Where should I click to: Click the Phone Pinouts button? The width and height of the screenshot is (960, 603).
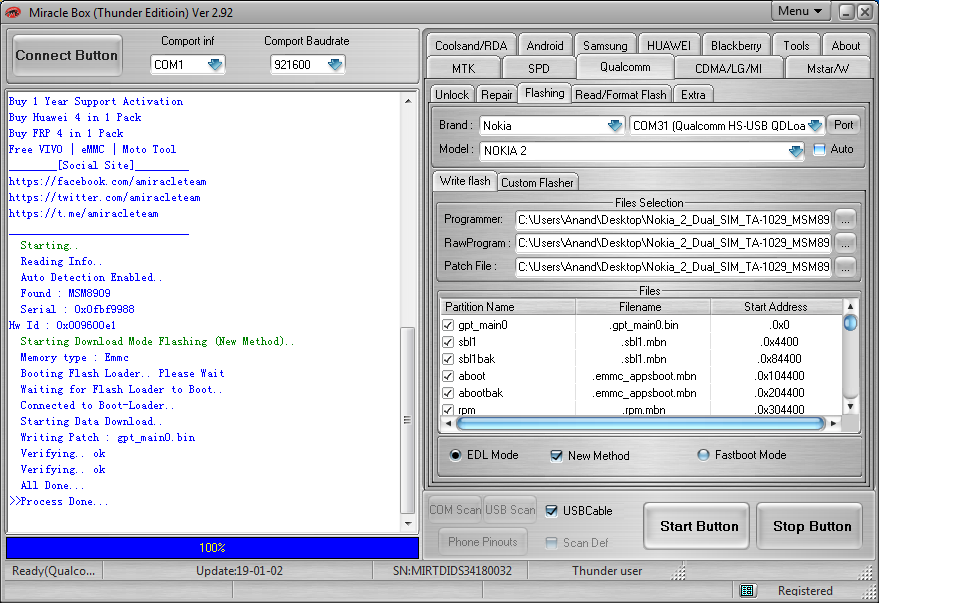point(482,542)
